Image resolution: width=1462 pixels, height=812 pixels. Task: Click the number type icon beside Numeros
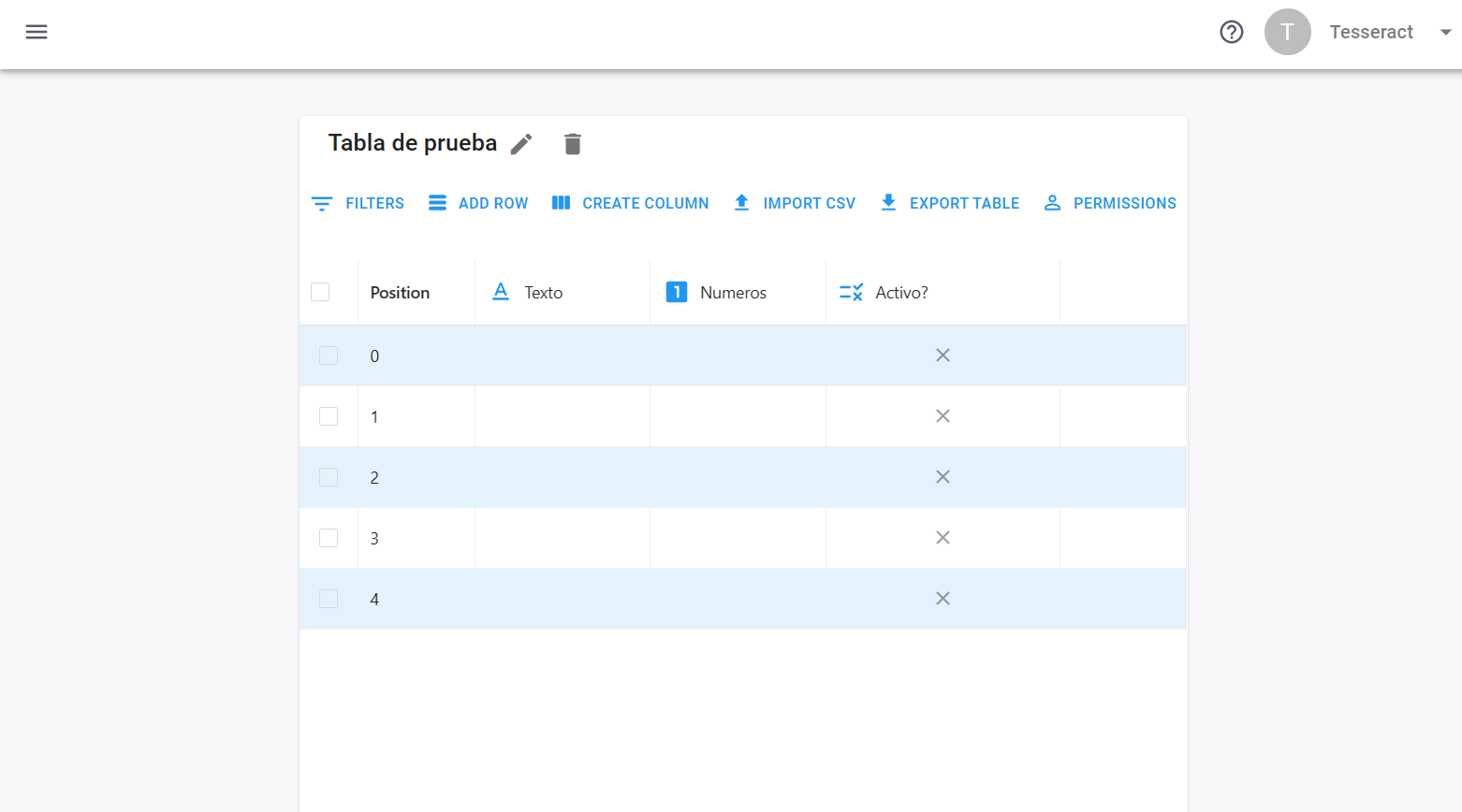pos(677,292)
